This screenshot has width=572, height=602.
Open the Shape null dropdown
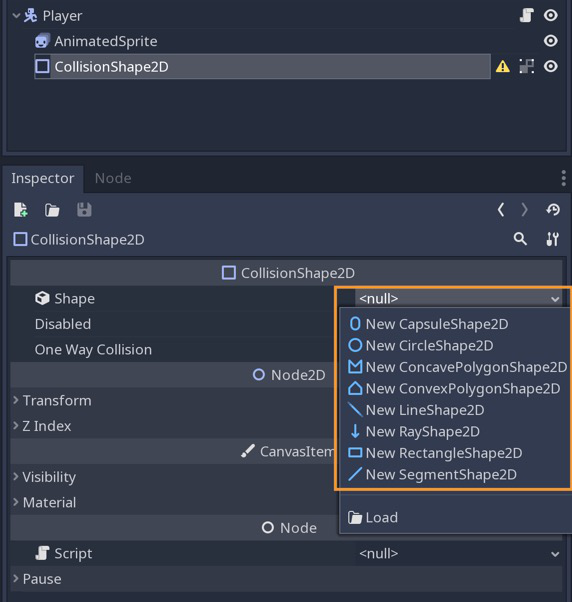[459, 298]
